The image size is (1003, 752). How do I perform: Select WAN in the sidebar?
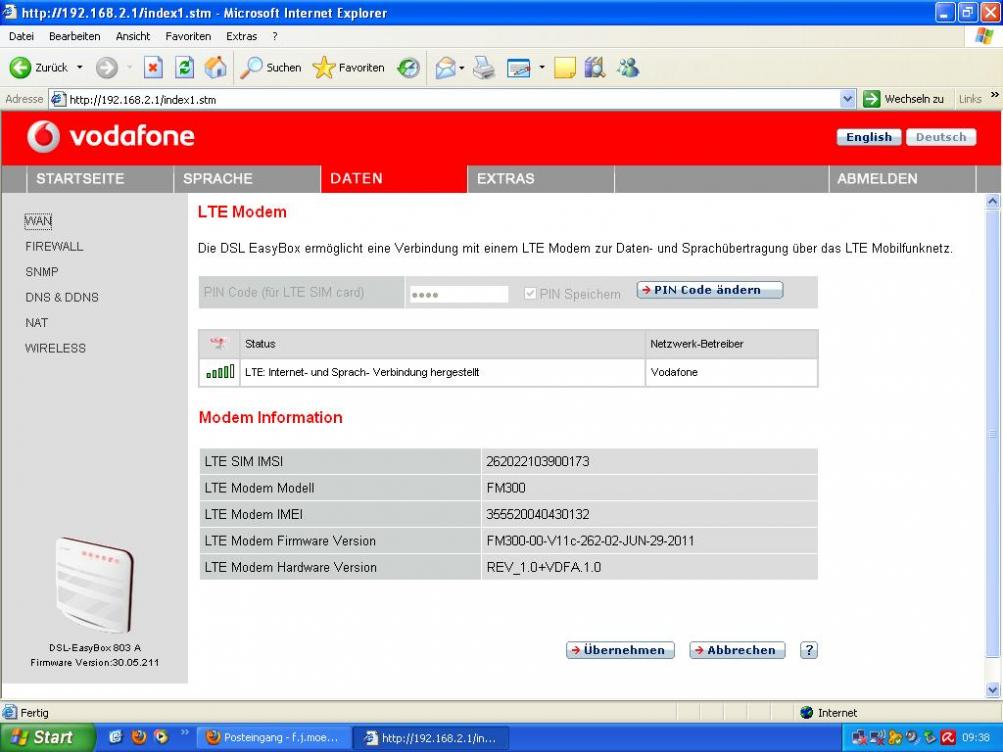coord(38,221)
